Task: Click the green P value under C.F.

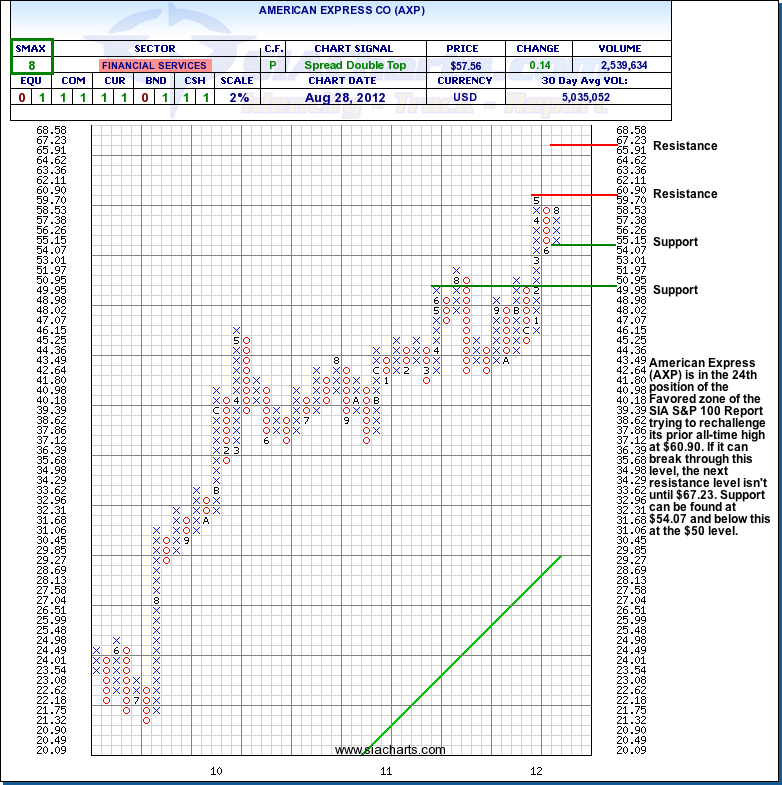Action: pos(273,65)
